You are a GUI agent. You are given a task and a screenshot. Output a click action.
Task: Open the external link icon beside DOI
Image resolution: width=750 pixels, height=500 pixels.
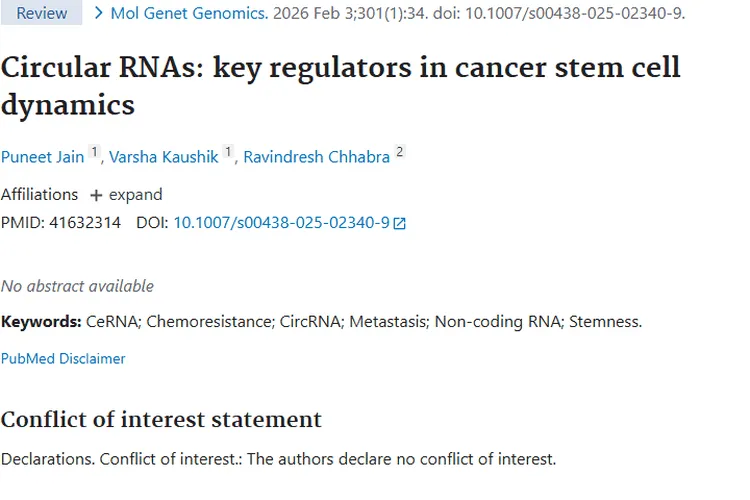[400, 223]
